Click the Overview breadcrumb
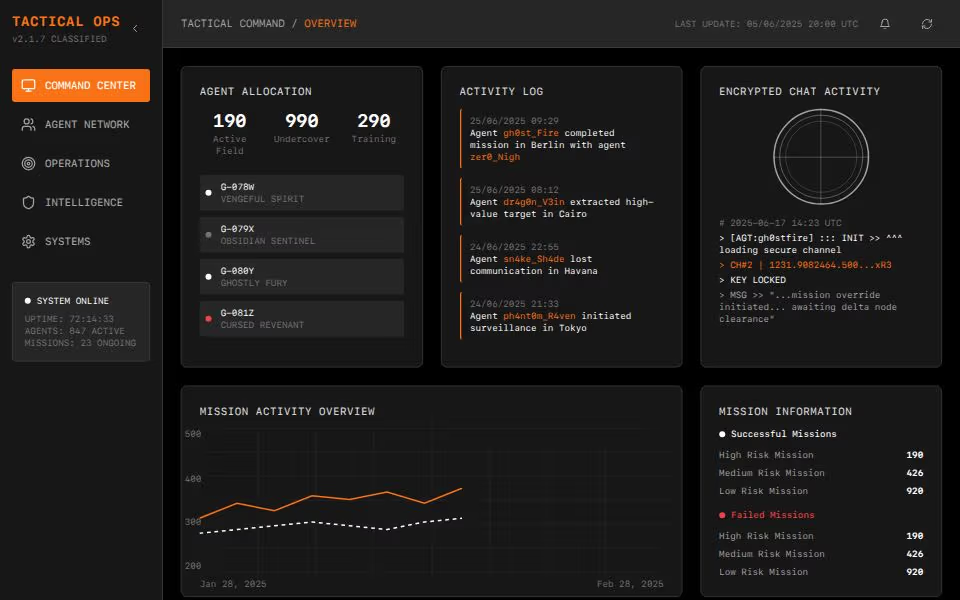960x600 pixels. pos(331,23)
